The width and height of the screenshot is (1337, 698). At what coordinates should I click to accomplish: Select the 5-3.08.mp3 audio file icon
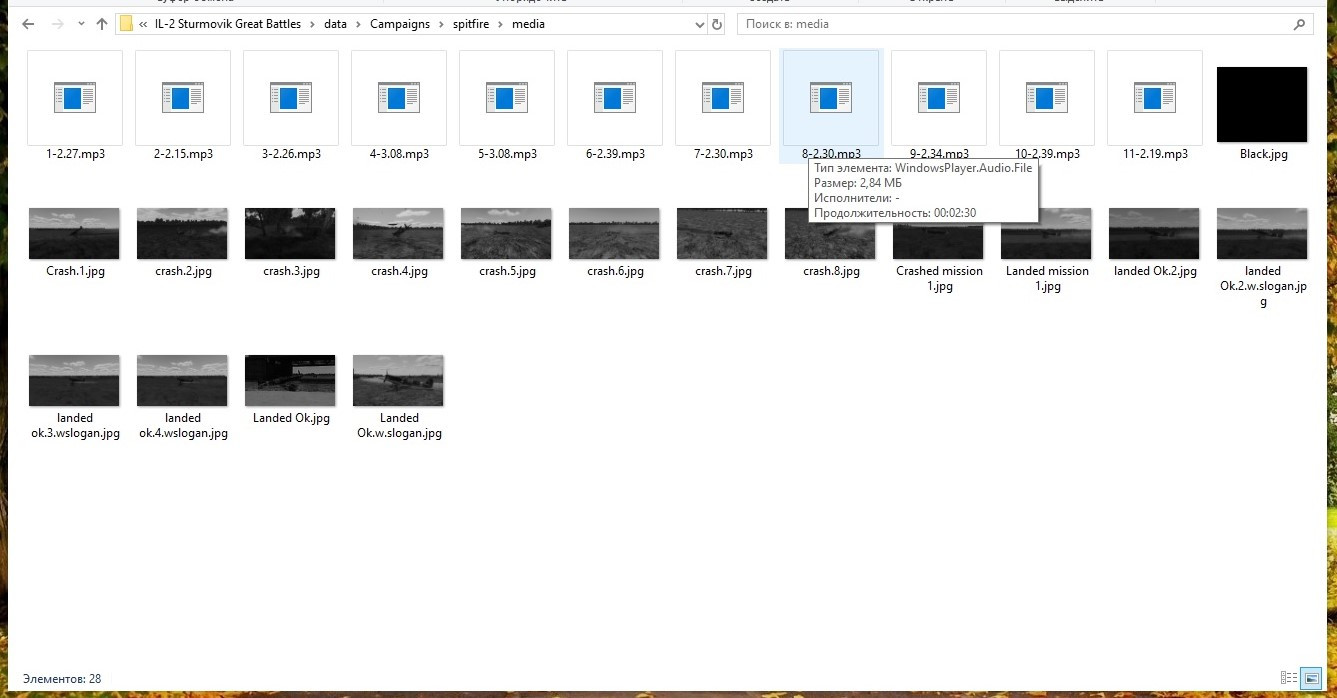click(507, 98)
